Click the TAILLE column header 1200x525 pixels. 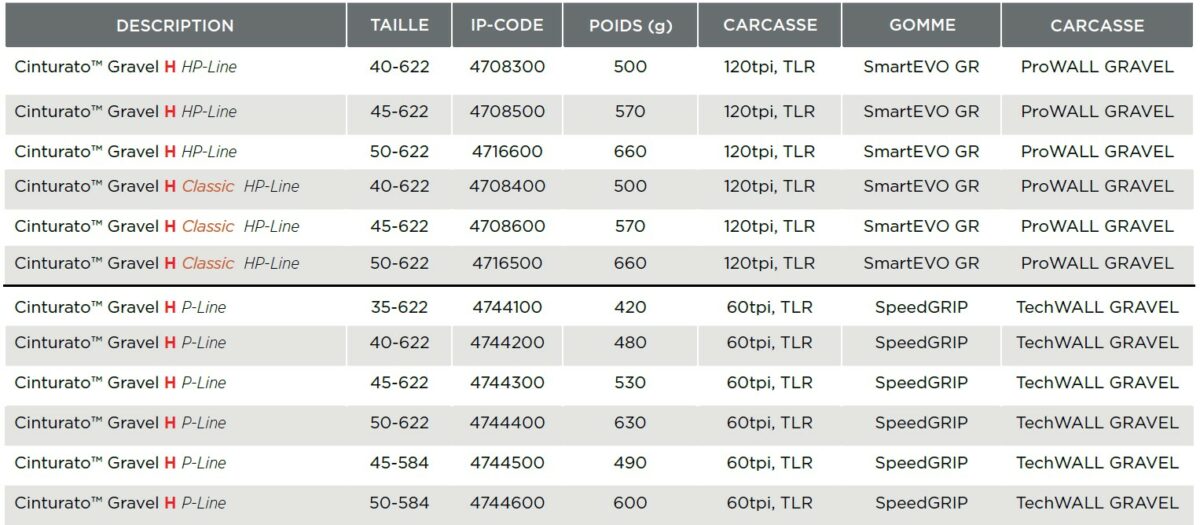click(x=399, y=26)
